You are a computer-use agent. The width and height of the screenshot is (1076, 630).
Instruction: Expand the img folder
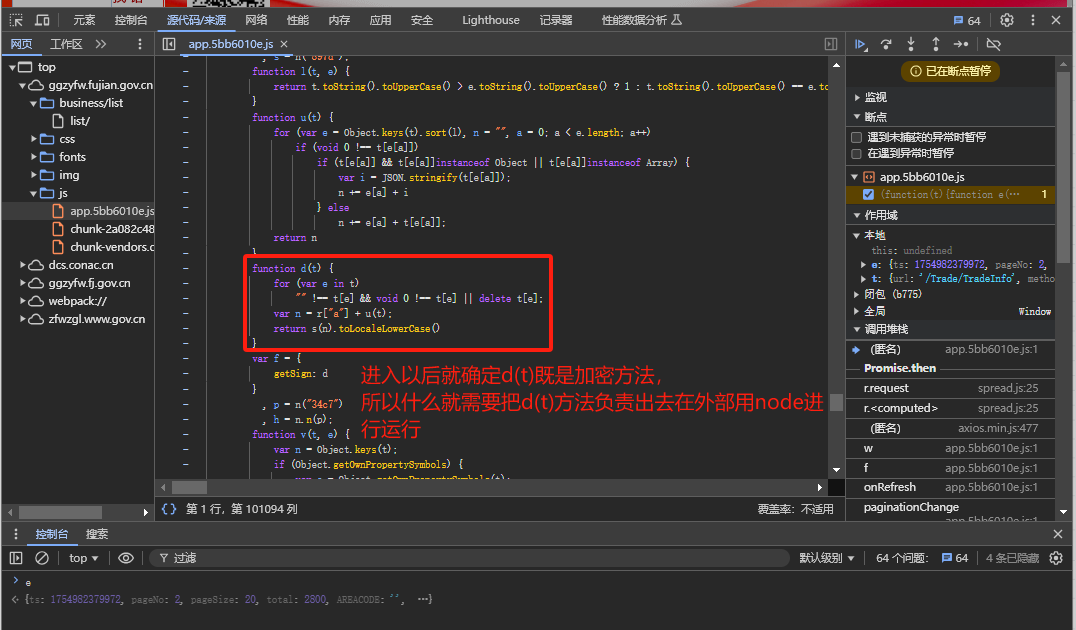click(34, 175)
